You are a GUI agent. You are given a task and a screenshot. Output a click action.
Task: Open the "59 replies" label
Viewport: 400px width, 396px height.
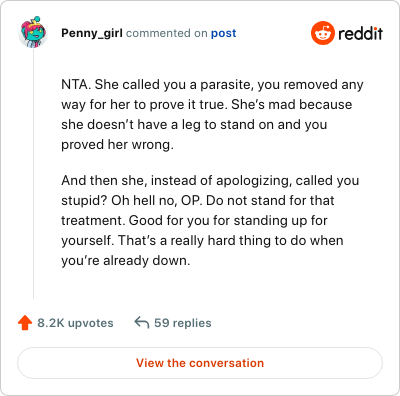point(183,323)
